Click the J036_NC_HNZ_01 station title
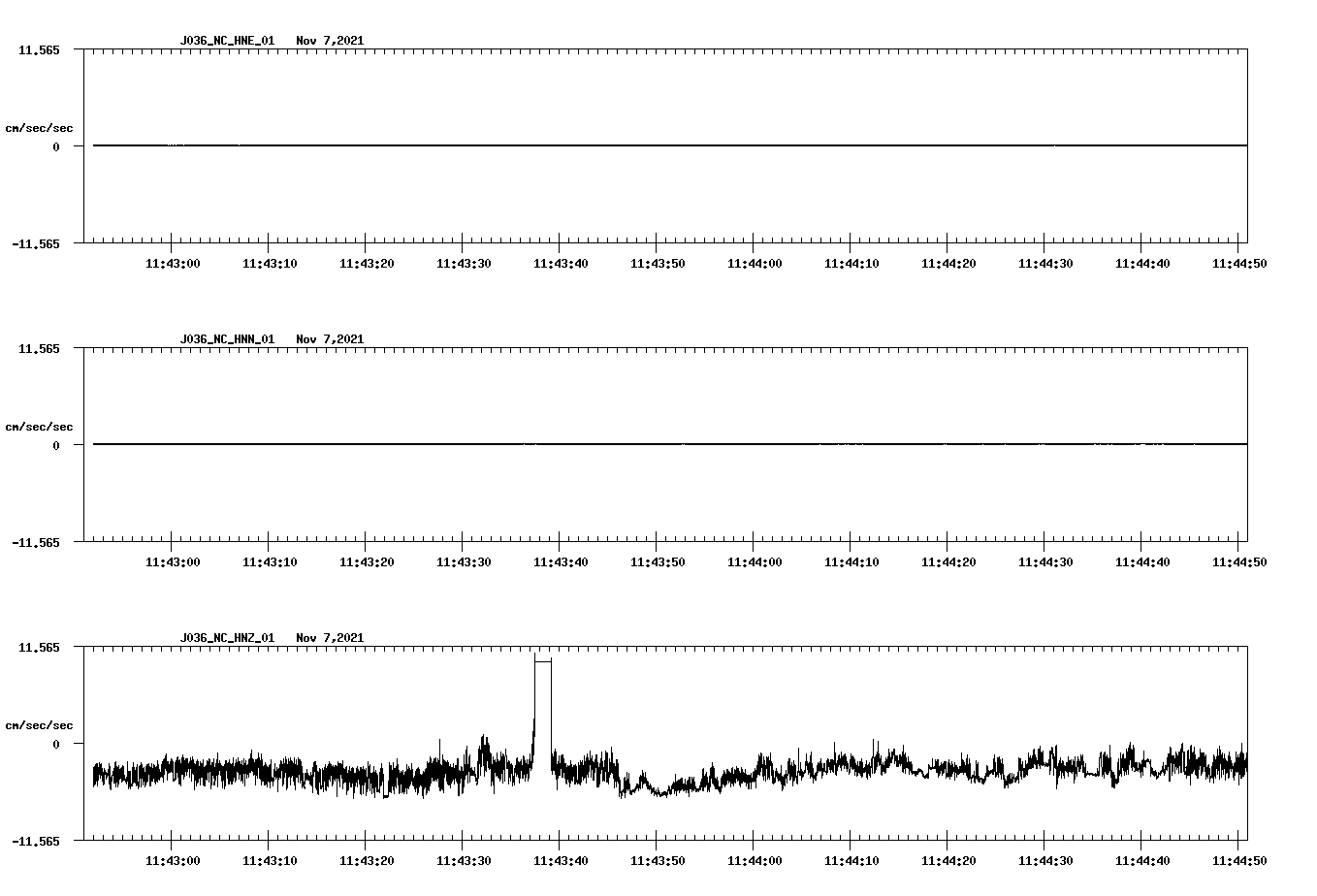1317x896 pixels. [227, 638]
